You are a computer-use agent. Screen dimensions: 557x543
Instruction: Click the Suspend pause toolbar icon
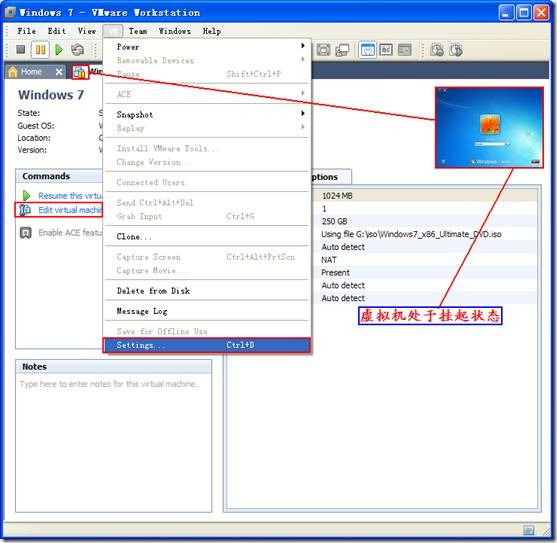click(40, 50)
